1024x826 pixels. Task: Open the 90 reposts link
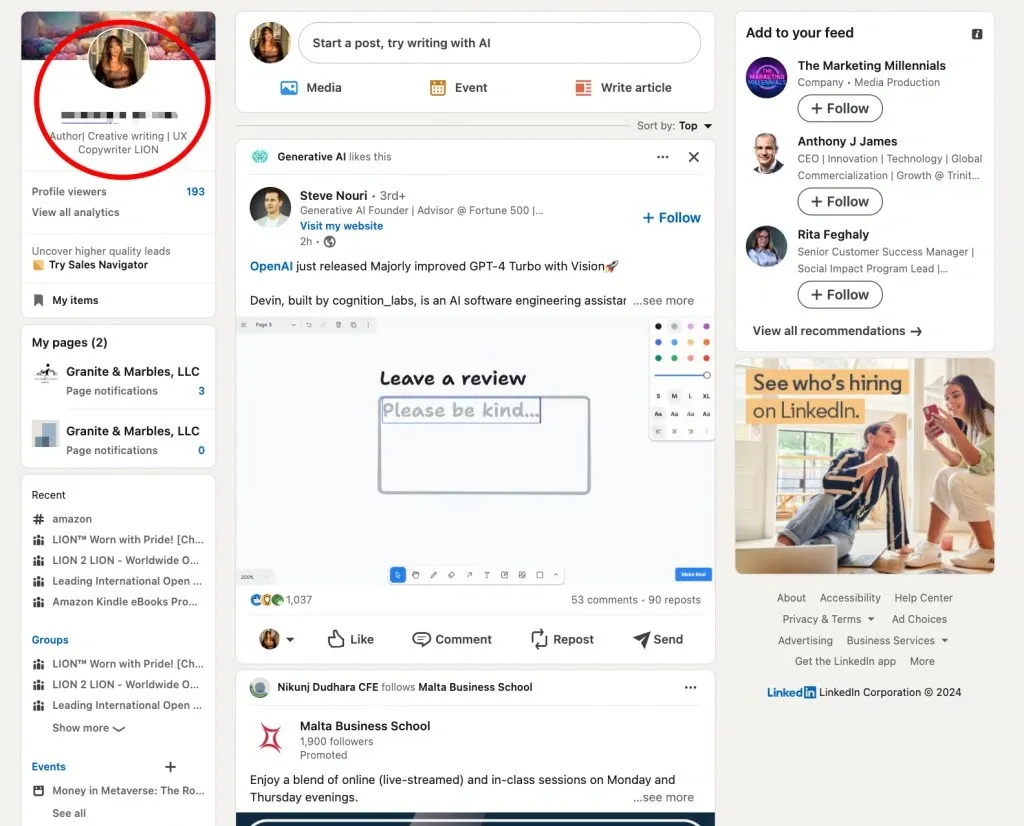click(675, 599)
